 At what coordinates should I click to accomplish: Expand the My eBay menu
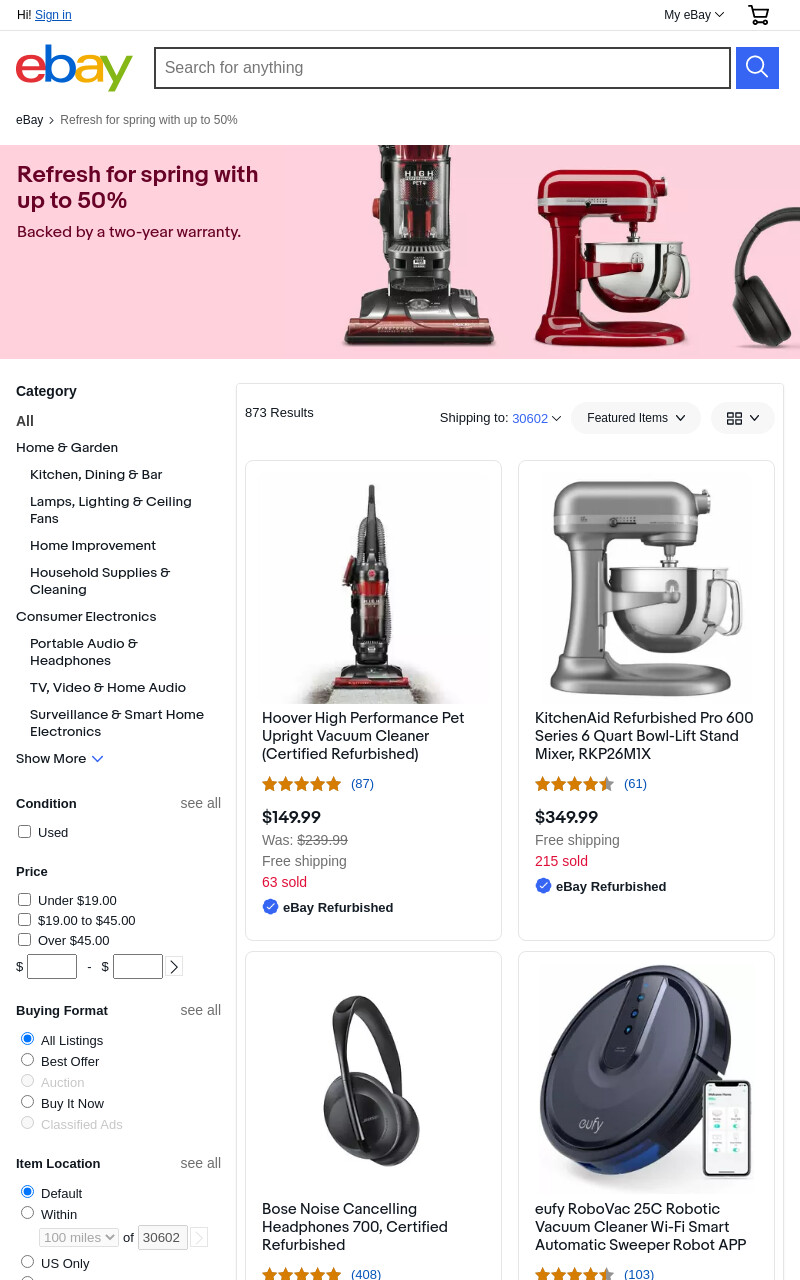[694, 15]
